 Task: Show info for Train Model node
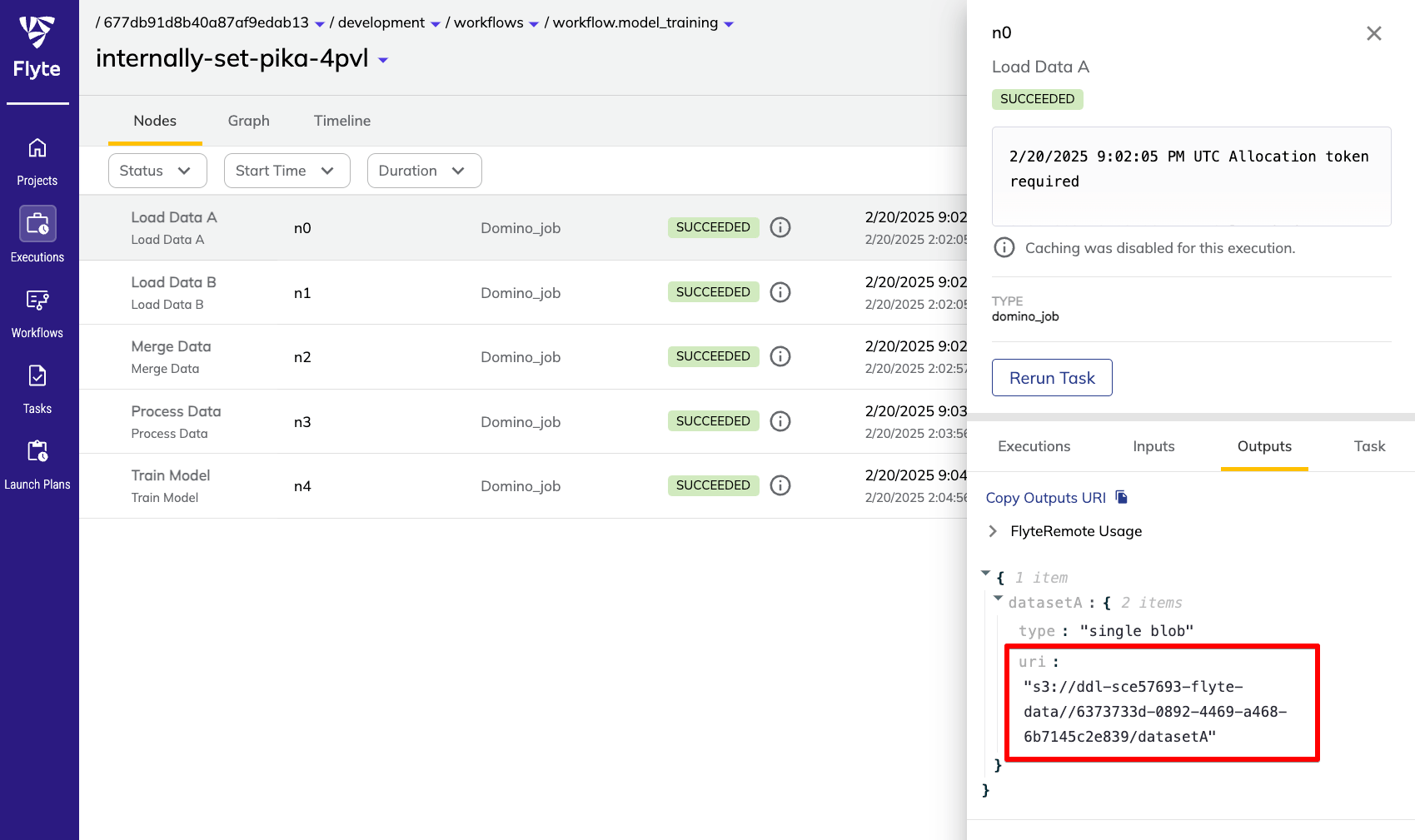point(780,485)
